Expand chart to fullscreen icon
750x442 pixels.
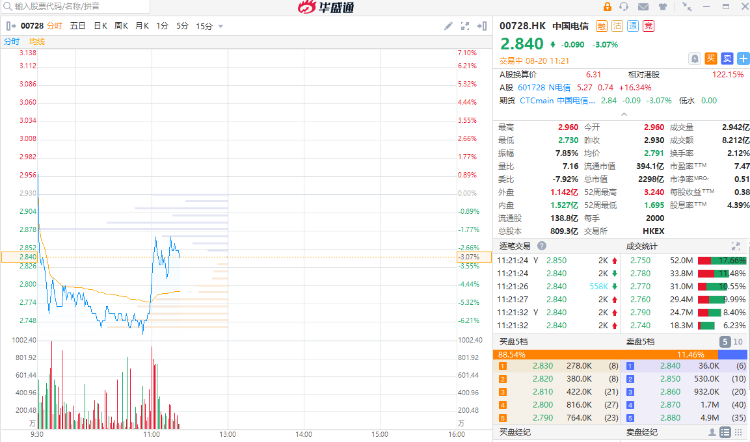(x=465, y=26)
